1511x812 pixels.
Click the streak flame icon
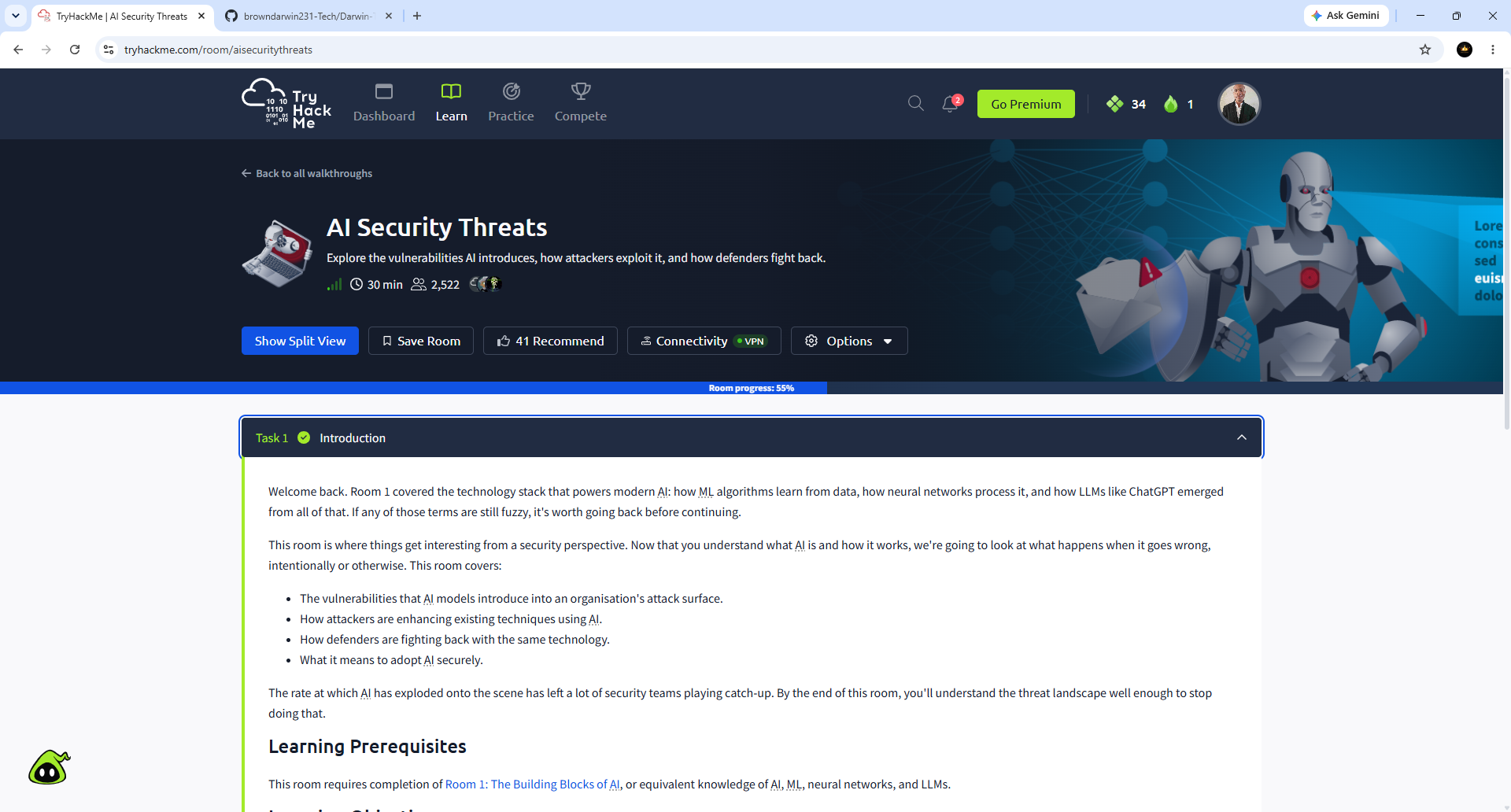coord(1171,104)
